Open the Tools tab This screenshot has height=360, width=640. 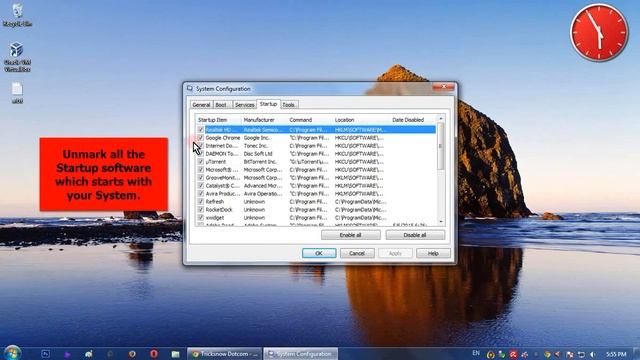(x=289, y=105)
